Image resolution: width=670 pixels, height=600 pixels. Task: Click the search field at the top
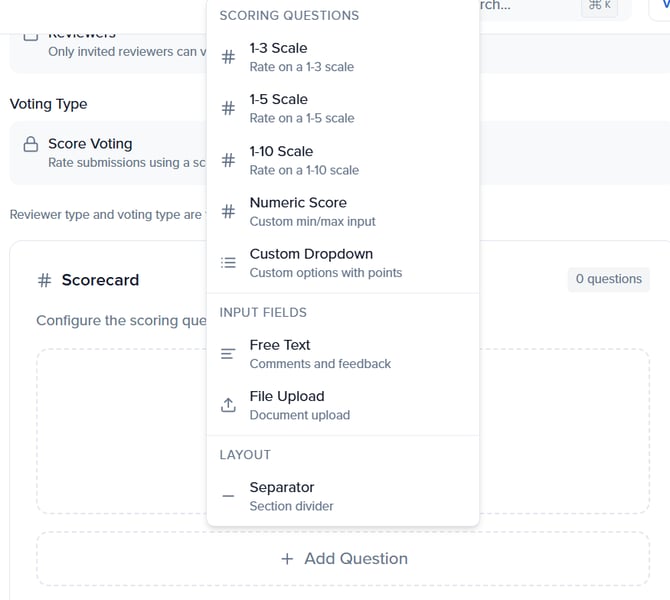click(520, 6)
